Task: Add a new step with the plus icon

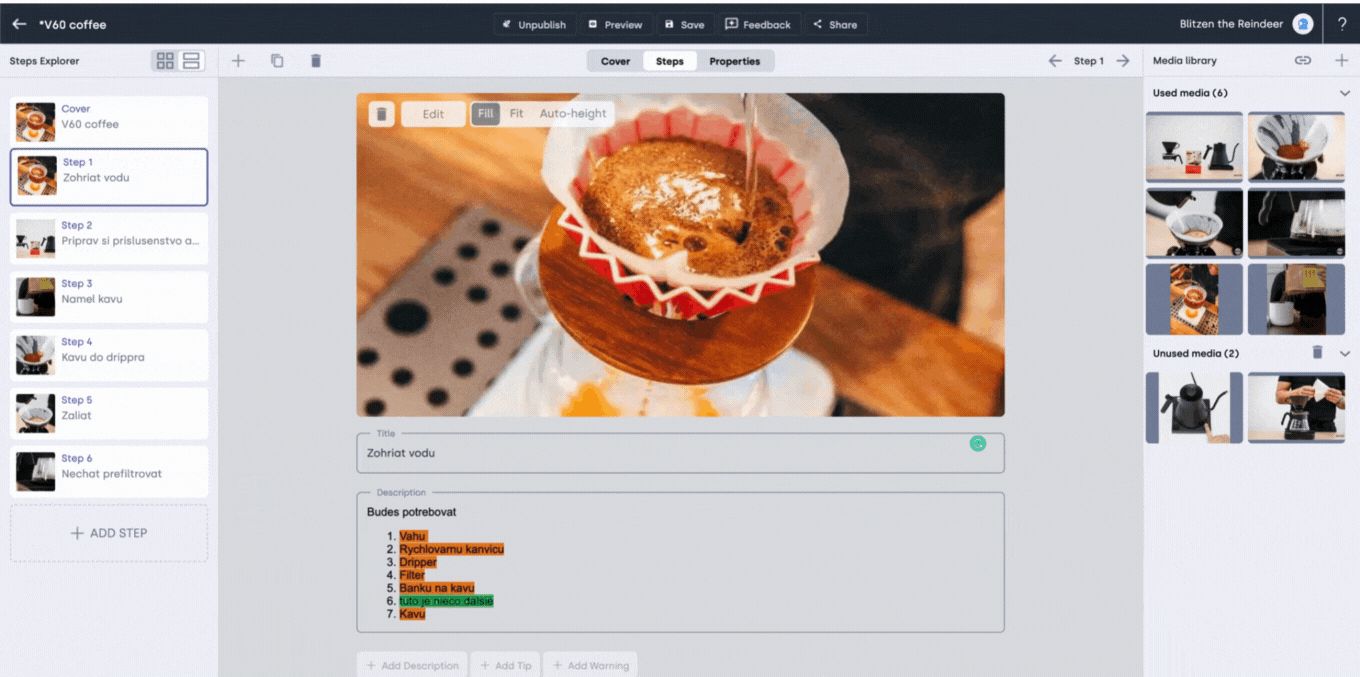Action: 238,61
